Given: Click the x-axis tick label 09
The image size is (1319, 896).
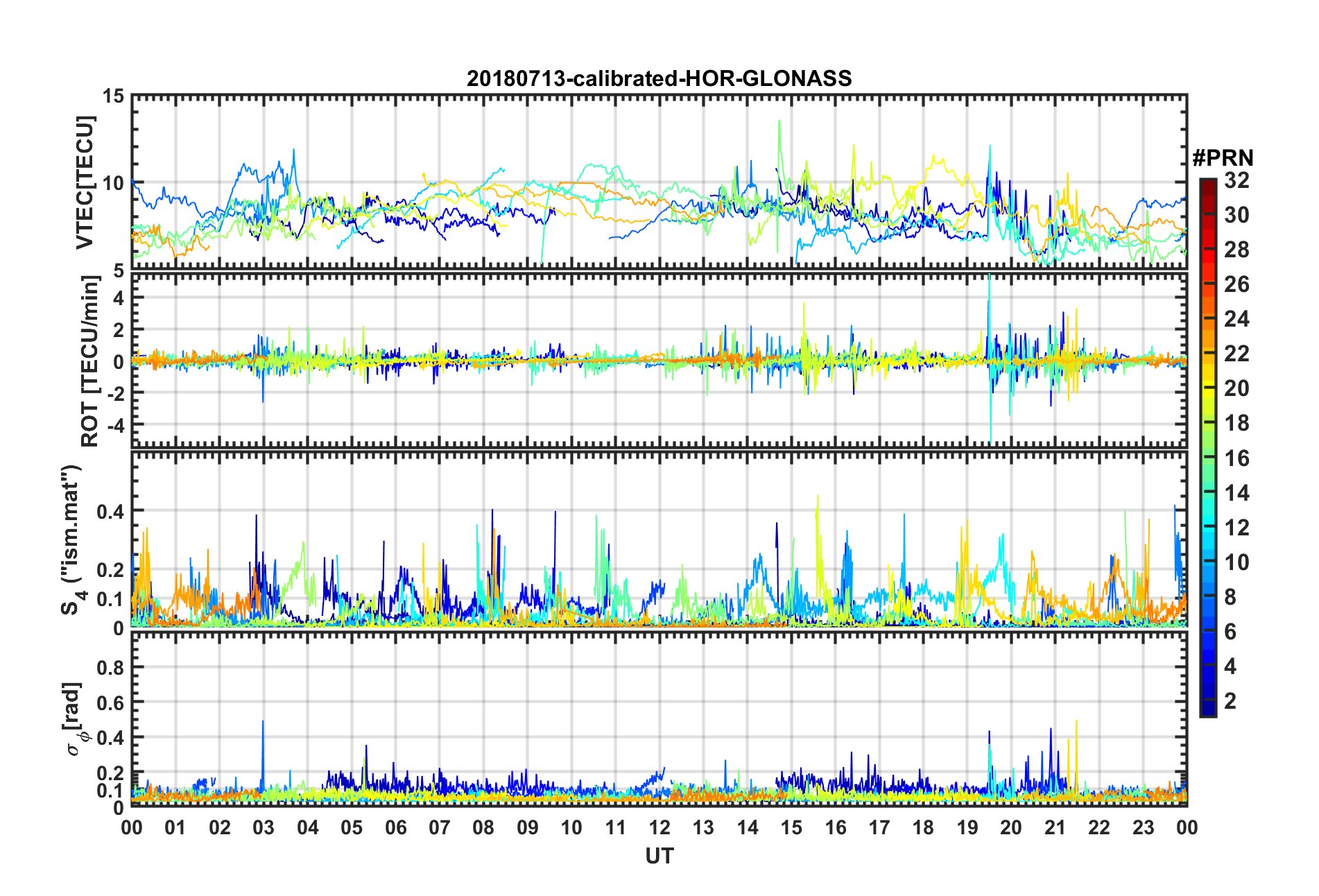Looking at the screenshot, I should (528, 828).
